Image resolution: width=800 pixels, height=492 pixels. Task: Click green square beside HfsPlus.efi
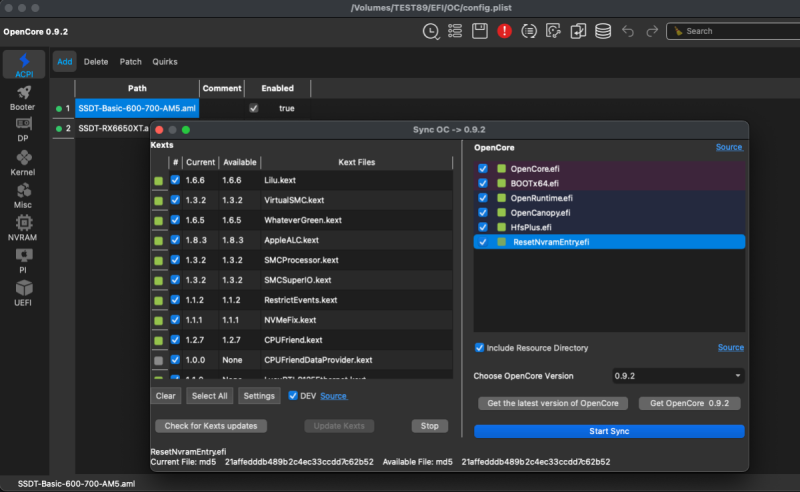pyautogui.click(x=502, y=227)
